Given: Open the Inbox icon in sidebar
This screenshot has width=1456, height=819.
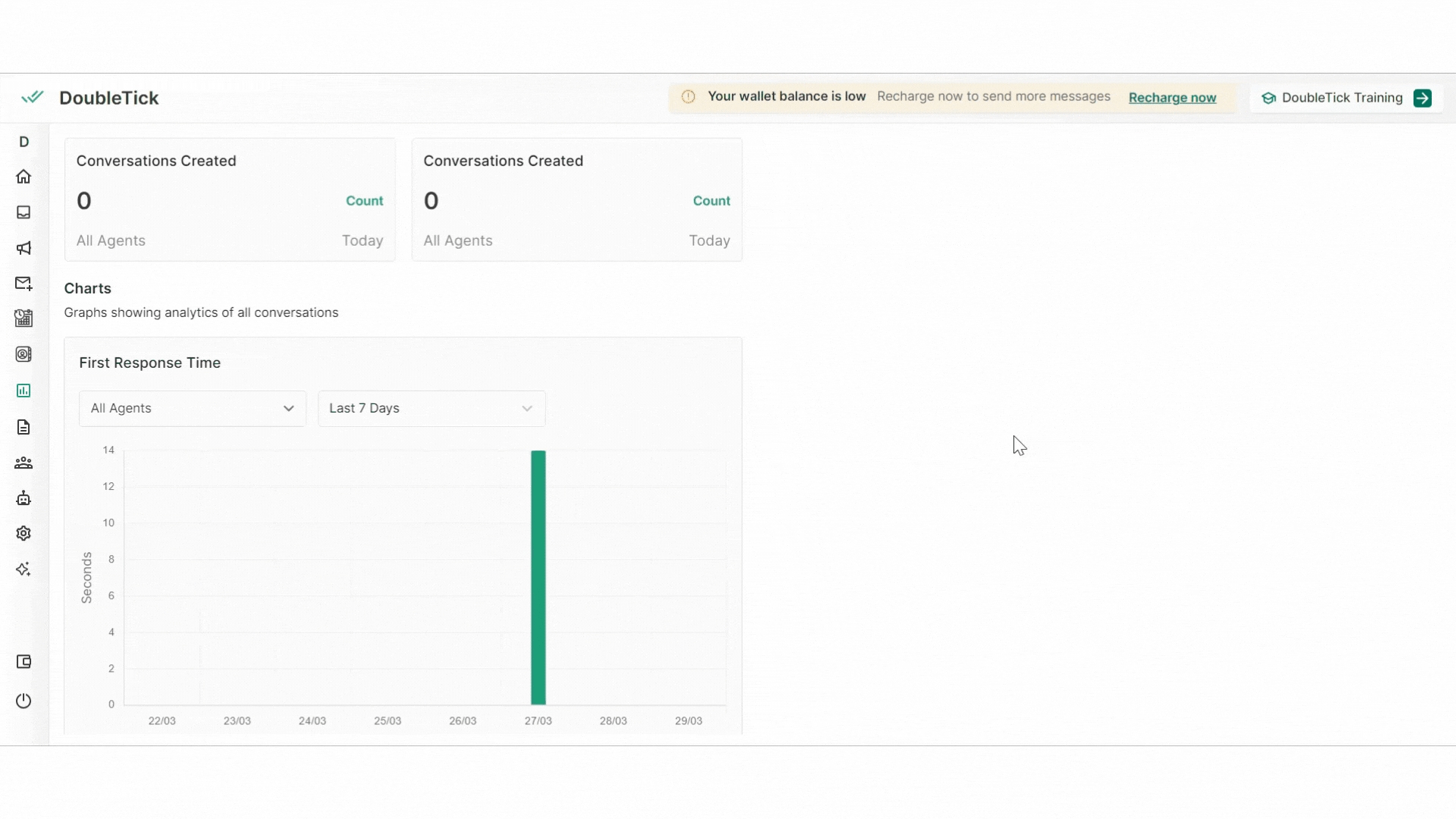Looking at the screenshot, I should pos(24,212).
